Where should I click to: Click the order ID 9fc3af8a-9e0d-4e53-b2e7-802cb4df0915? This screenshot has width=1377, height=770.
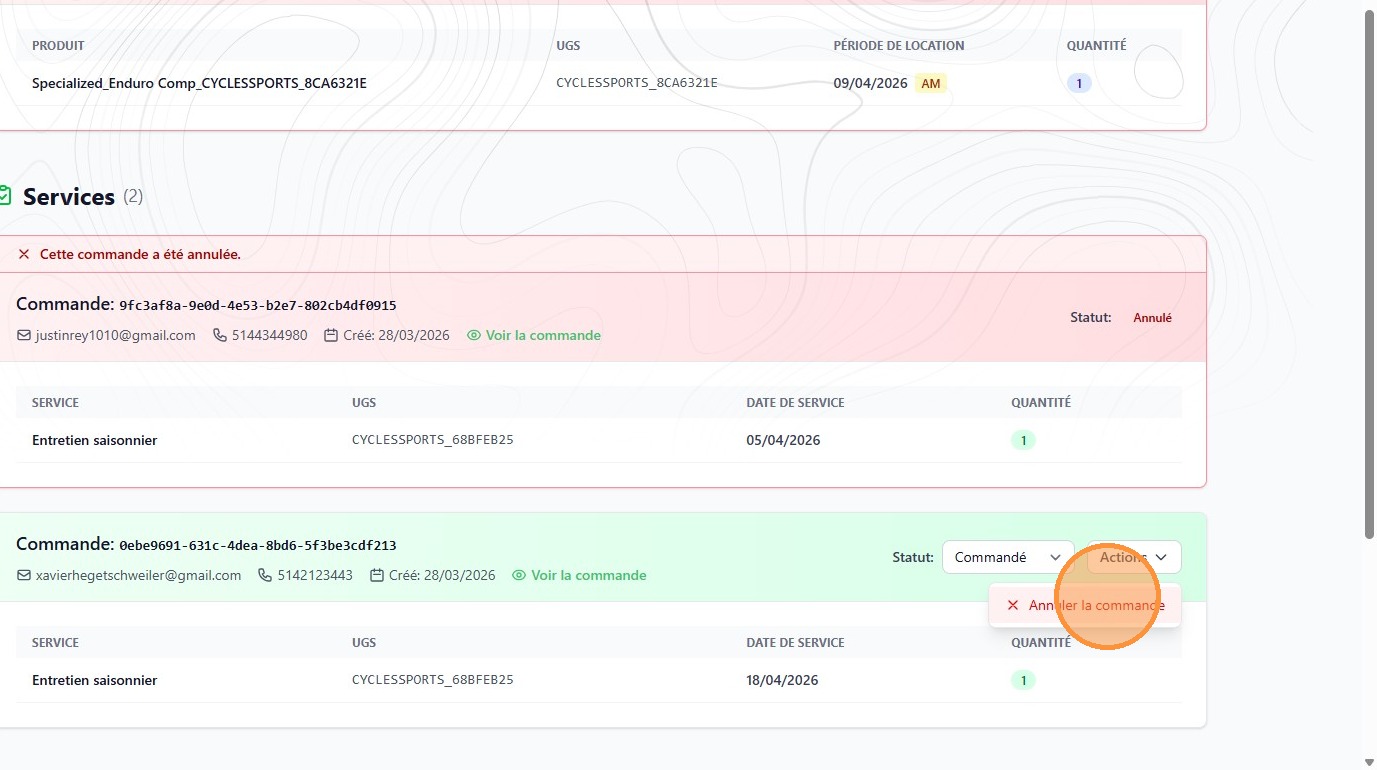tap(258, 306)
